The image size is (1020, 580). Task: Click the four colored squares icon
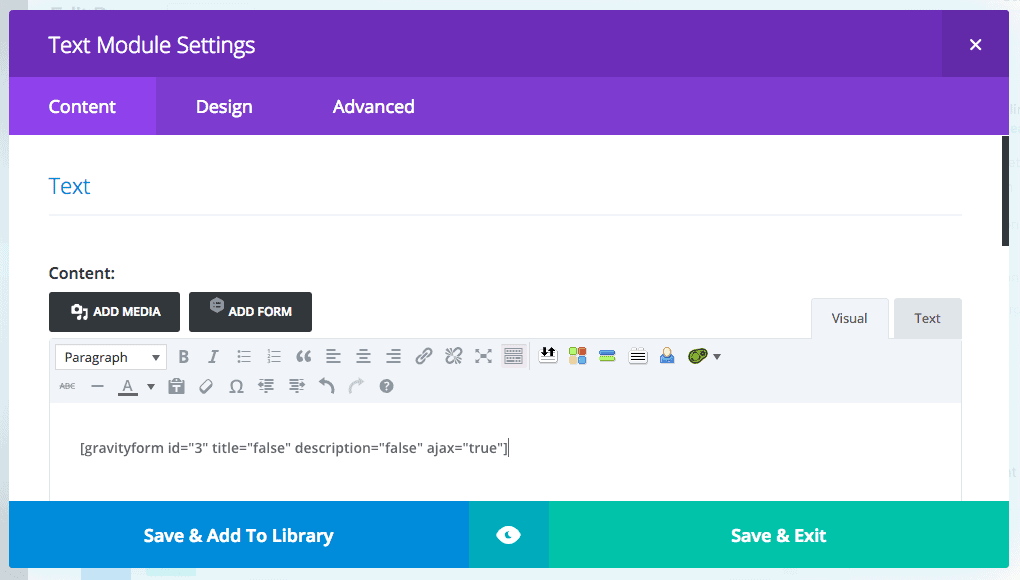tap(578, 356)
